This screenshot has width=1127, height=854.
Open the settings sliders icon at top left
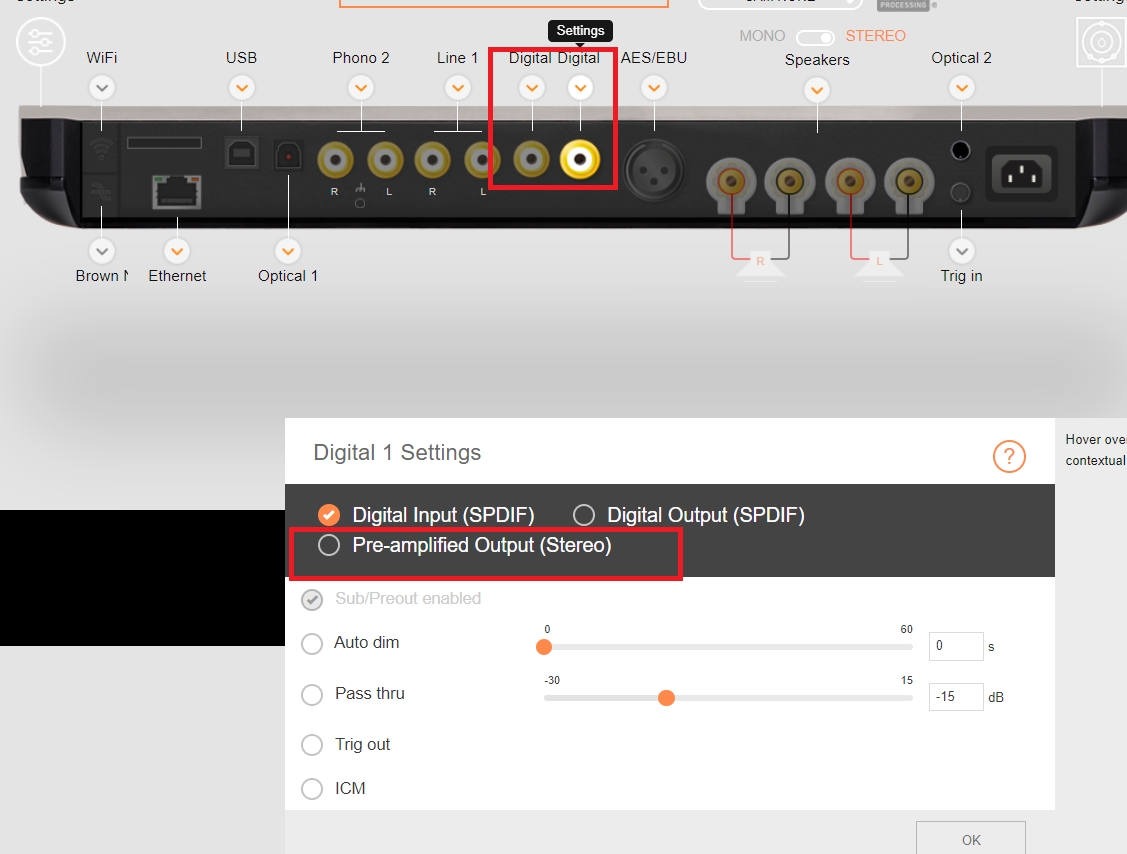tap(41, 42)
